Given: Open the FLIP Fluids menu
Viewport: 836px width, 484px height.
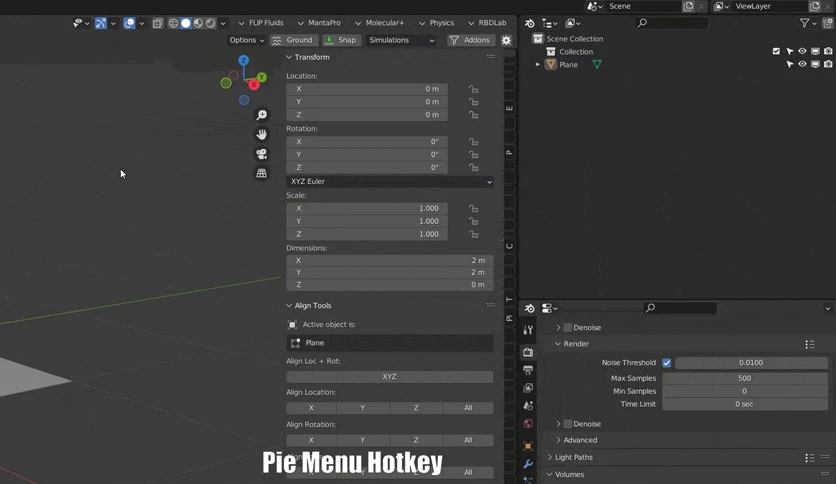Looking at the screenshot, I should 261,23.
